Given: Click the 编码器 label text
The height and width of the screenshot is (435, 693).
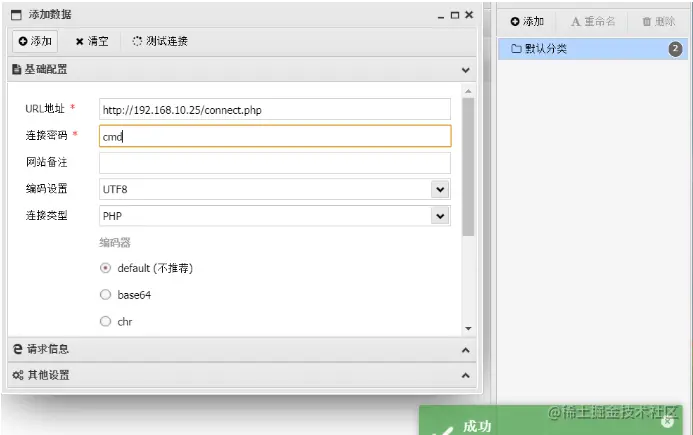Looking at the screenshot, I should (x=115, y=242).
